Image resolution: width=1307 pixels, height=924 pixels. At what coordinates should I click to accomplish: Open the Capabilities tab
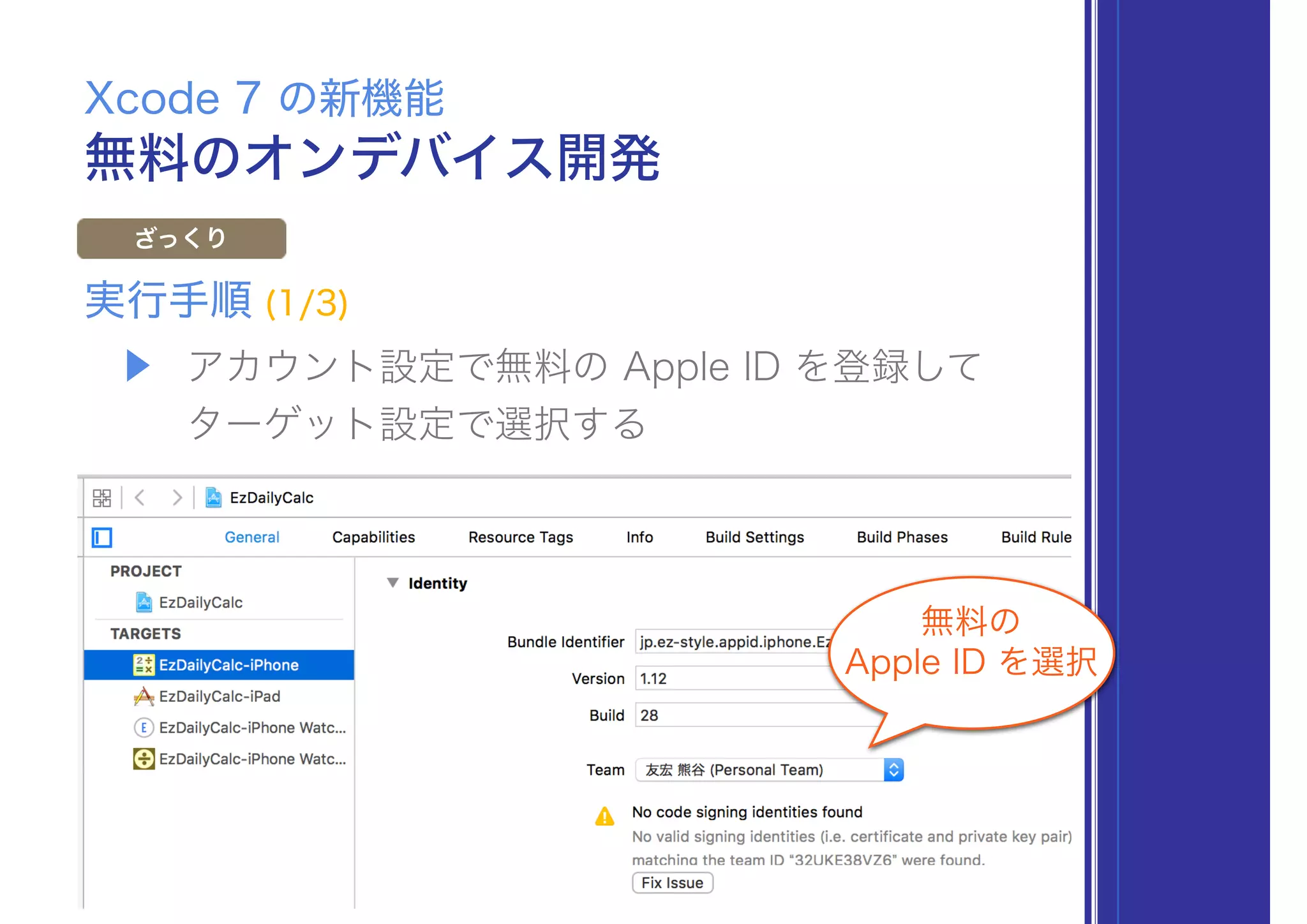[x=373, y=537]
